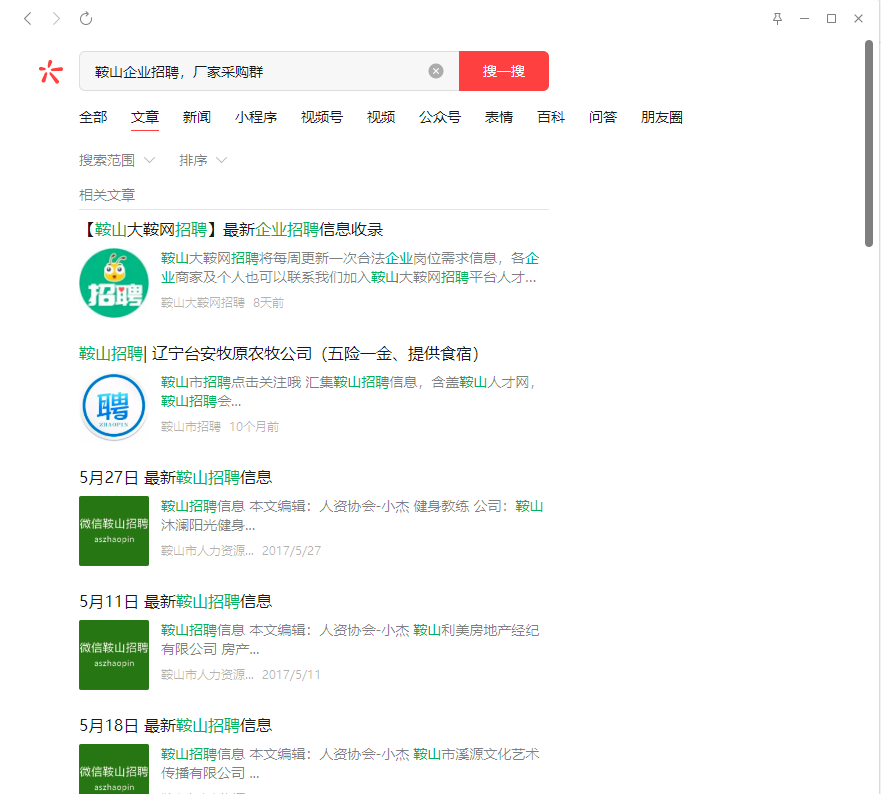Open article 【鞍山大鞍网招聘】最新企业招聘信息收录
Viewport: 881px width, 794px height.
[231, 229]
